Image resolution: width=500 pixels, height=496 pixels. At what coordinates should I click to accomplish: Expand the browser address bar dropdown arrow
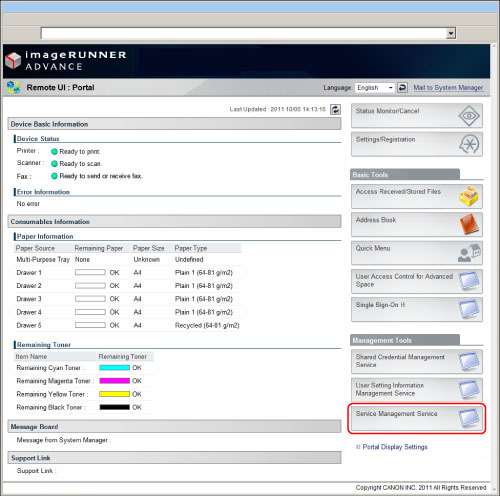(451, 33)
